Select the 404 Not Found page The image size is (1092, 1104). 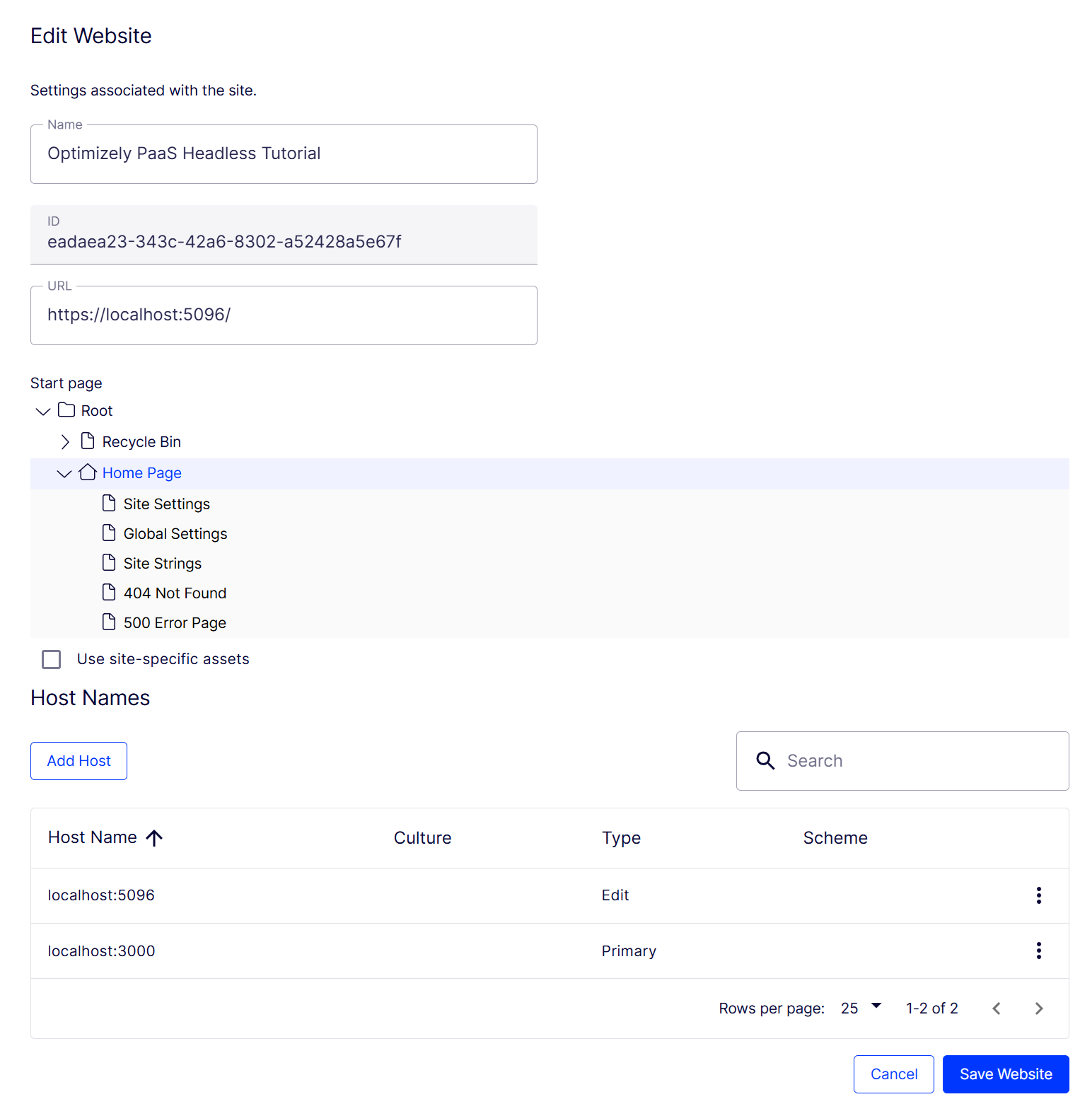[x=175, y=593]
